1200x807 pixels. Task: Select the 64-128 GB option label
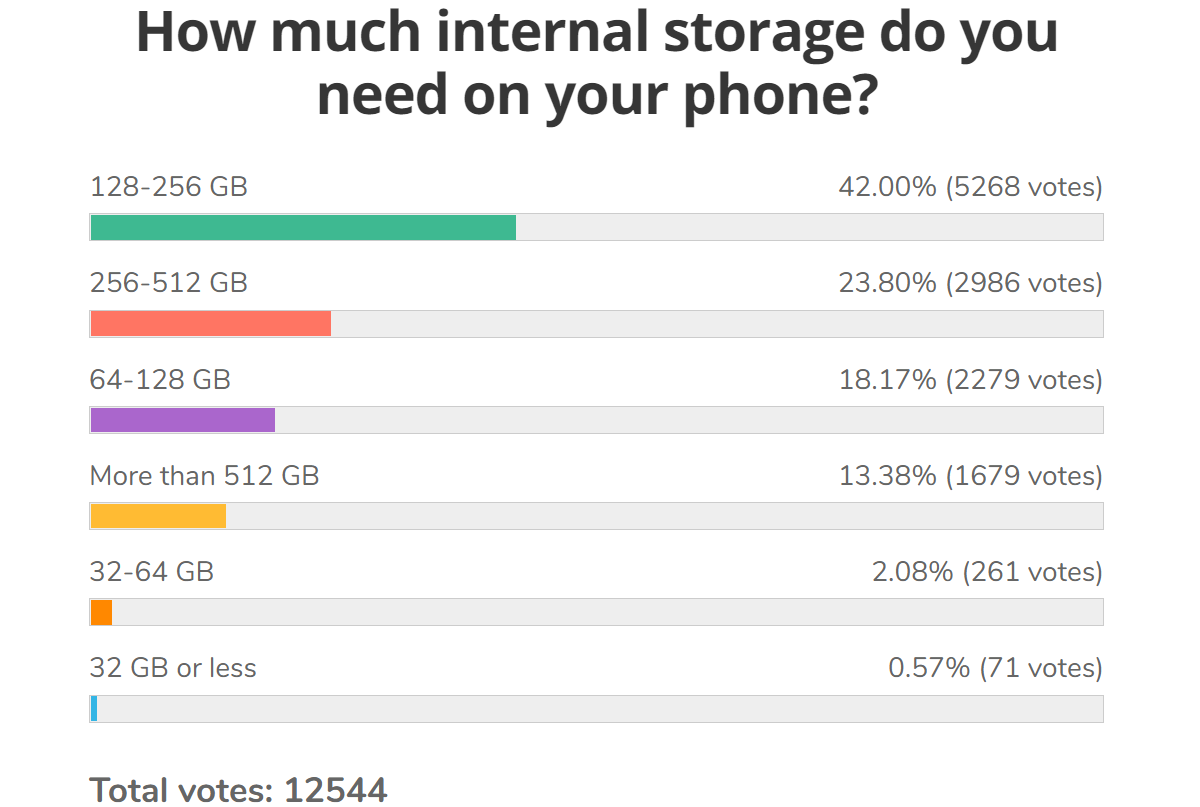[160, 379]
